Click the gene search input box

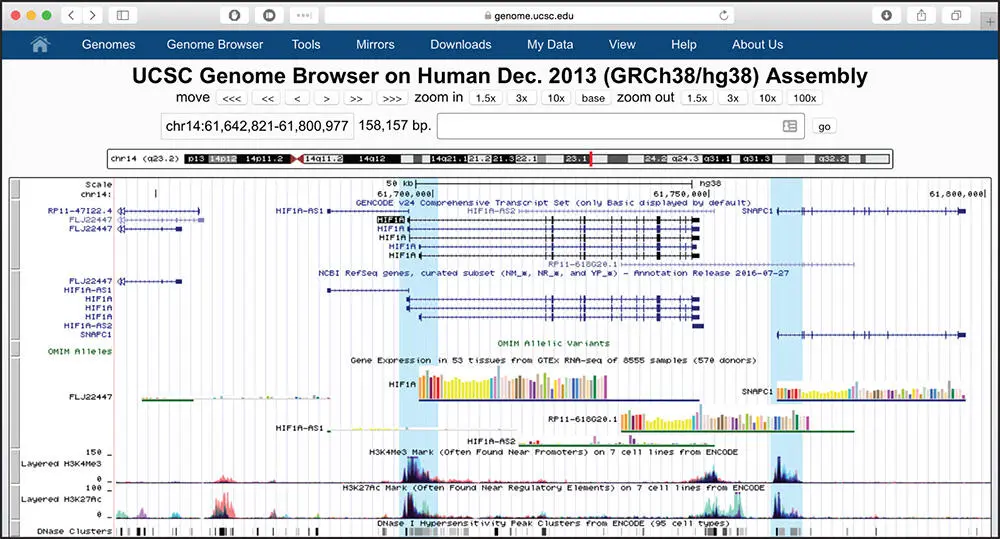(x=621, y=126)
